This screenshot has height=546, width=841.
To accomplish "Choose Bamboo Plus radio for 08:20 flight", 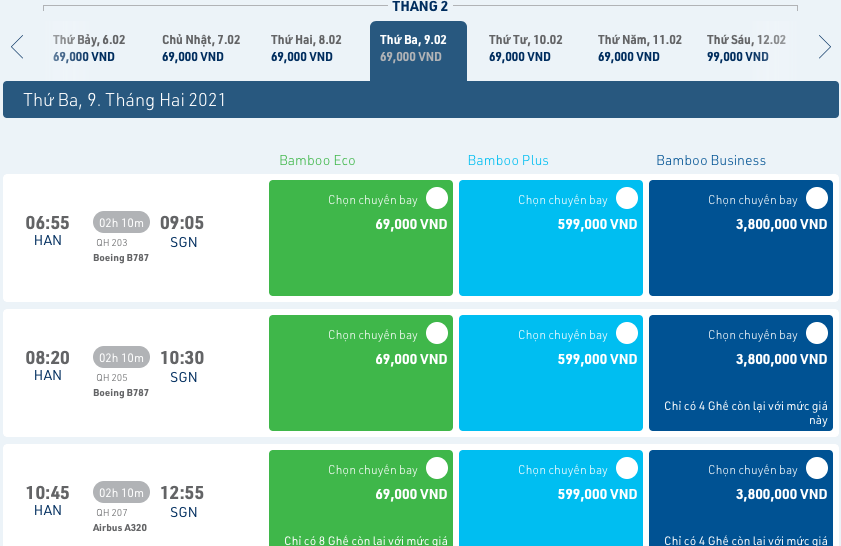I will coord(626,333).
